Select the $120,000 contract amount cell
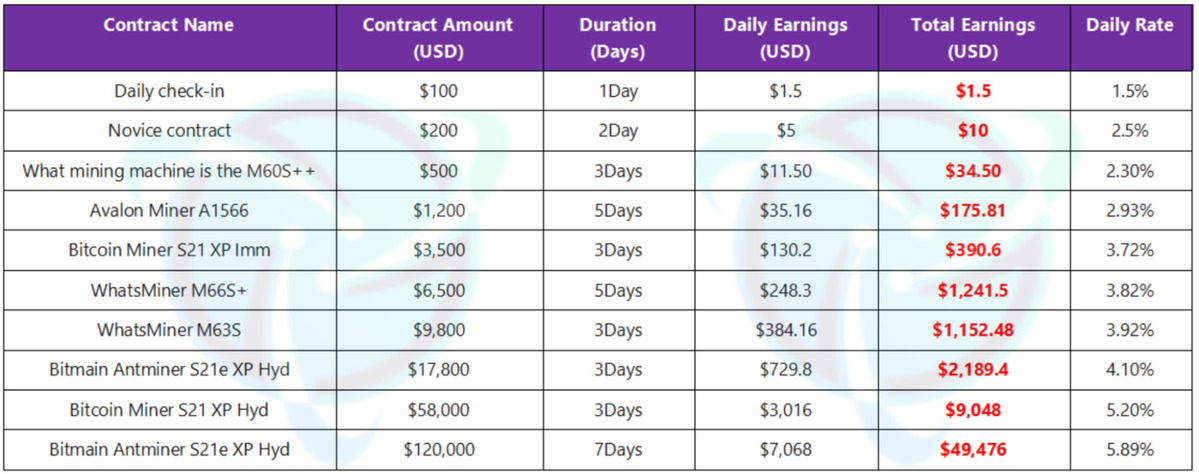The width and height of the screenshot is (1199, 474). [x=438, y=450]
